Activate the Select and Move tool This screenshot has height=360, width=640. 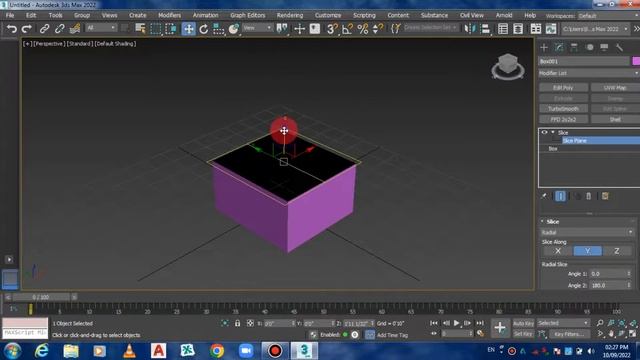point(188,29)
